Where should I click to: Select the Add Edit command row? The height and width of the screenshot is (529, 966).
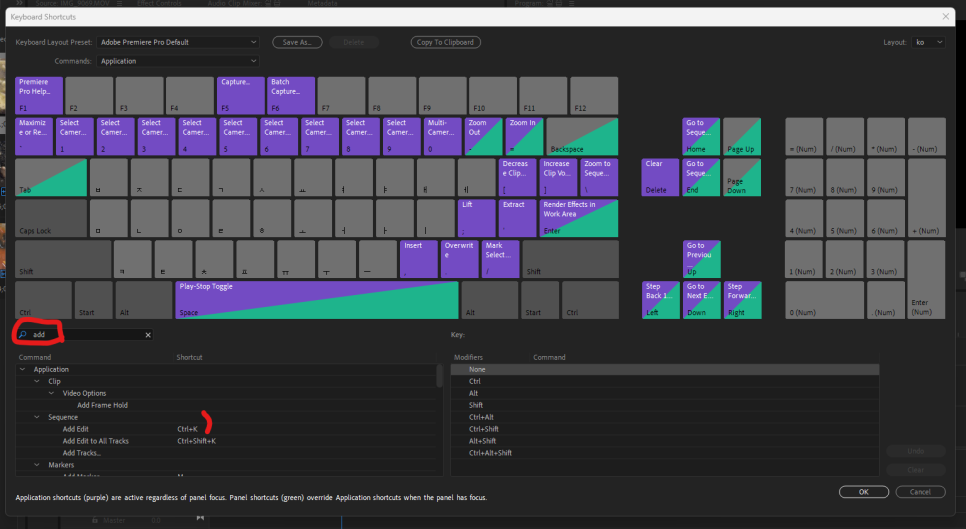[226, 429]
